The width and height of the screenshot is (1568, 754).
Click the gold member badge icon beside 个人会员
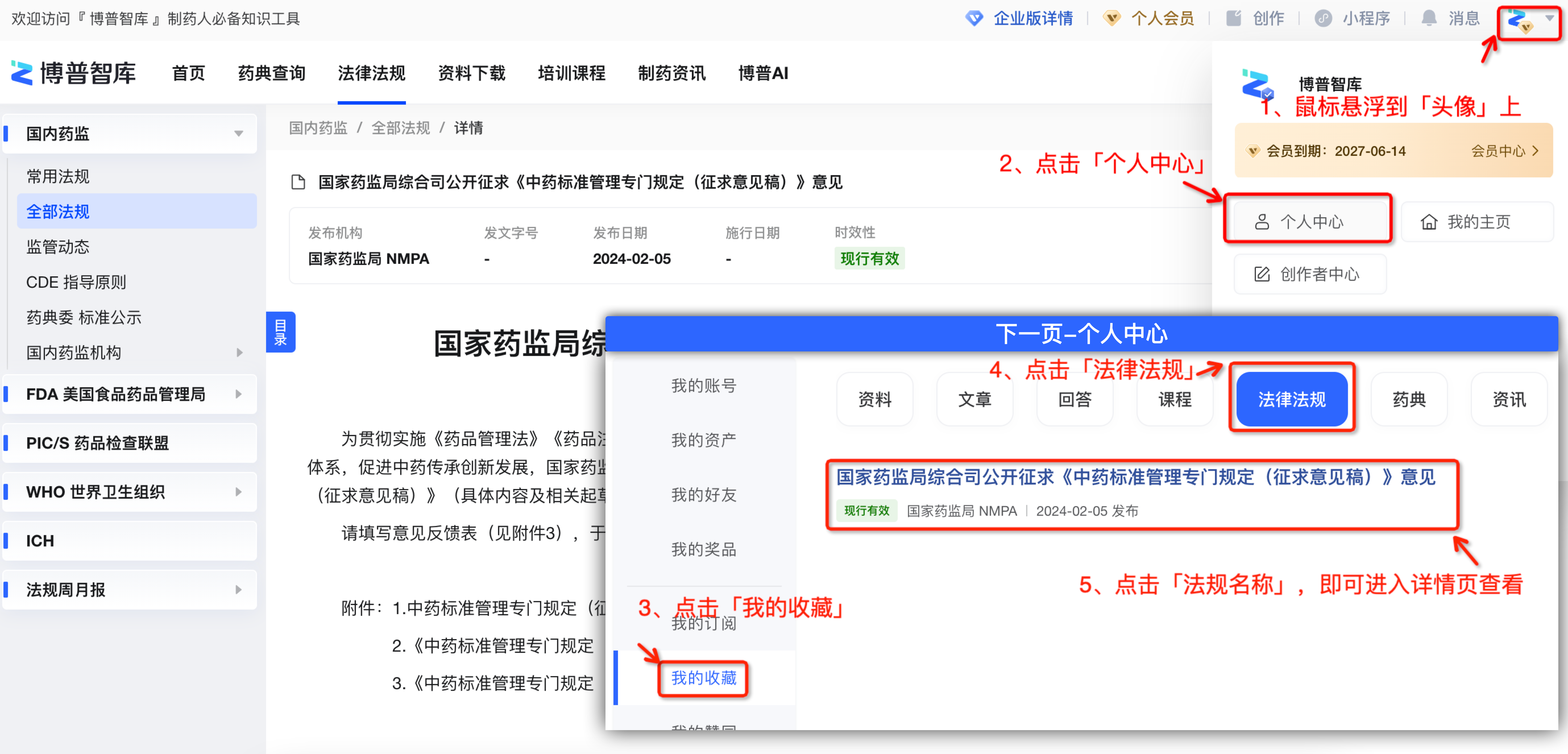tap(1111, 19)
